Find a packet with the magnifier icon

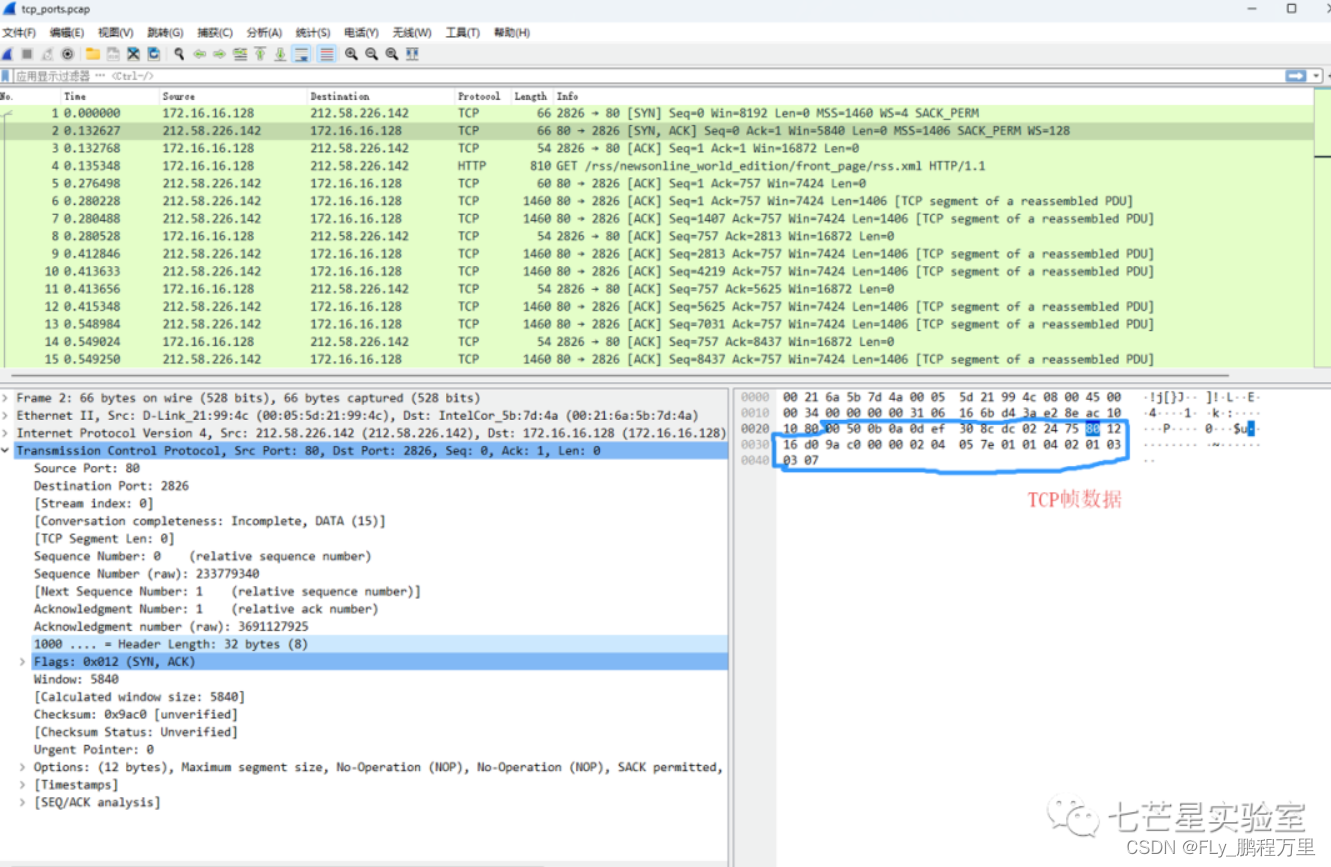point(179,54)
